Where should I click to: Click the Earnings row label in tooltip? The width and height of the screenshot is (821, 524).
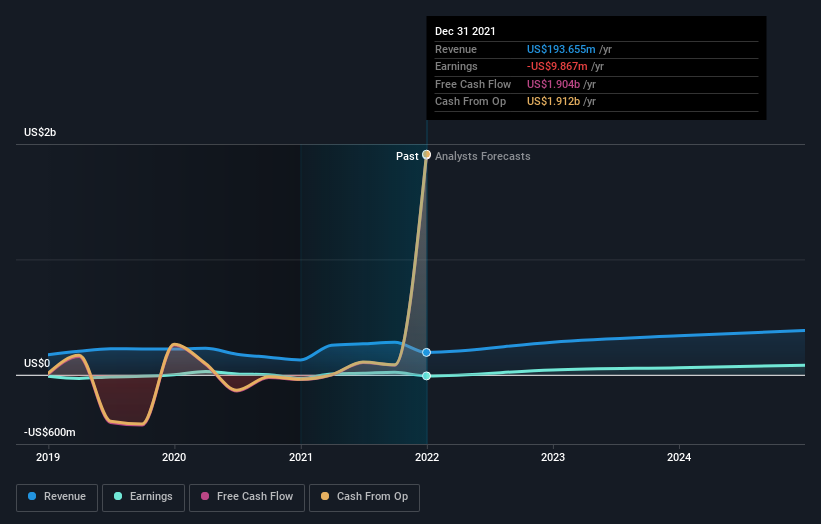click(456, 66)
